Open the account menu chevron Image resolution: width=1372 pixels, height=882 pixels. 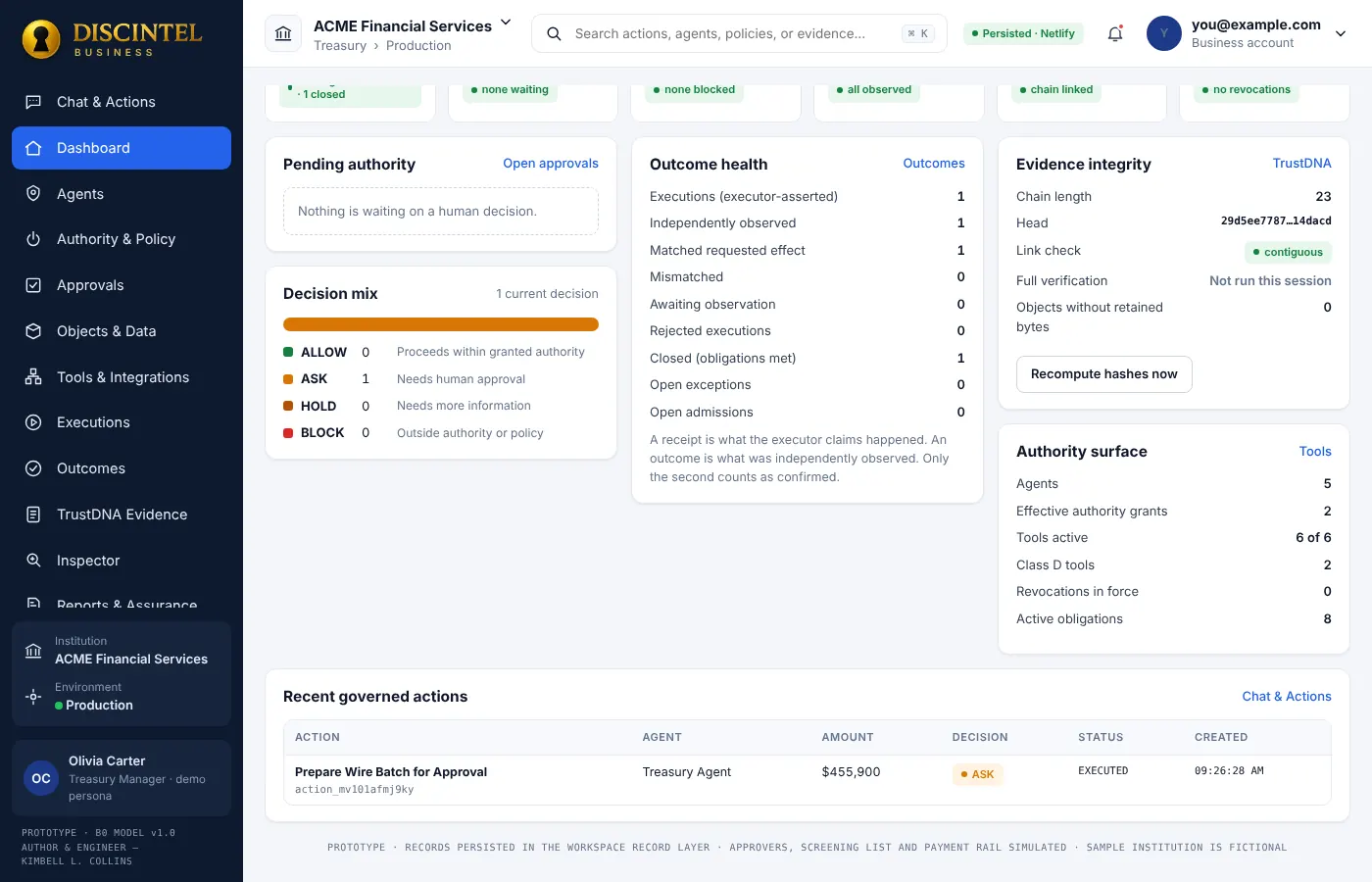(1341, 33)
